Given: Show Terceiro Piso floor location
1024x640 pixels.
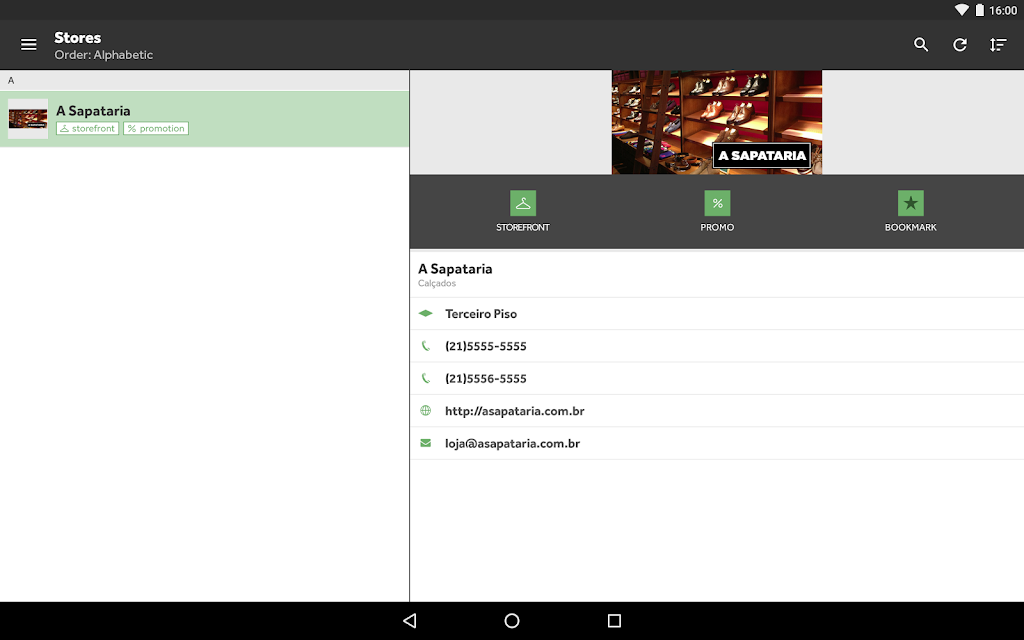Looking at the screenshot, I should tap(716, 313).
